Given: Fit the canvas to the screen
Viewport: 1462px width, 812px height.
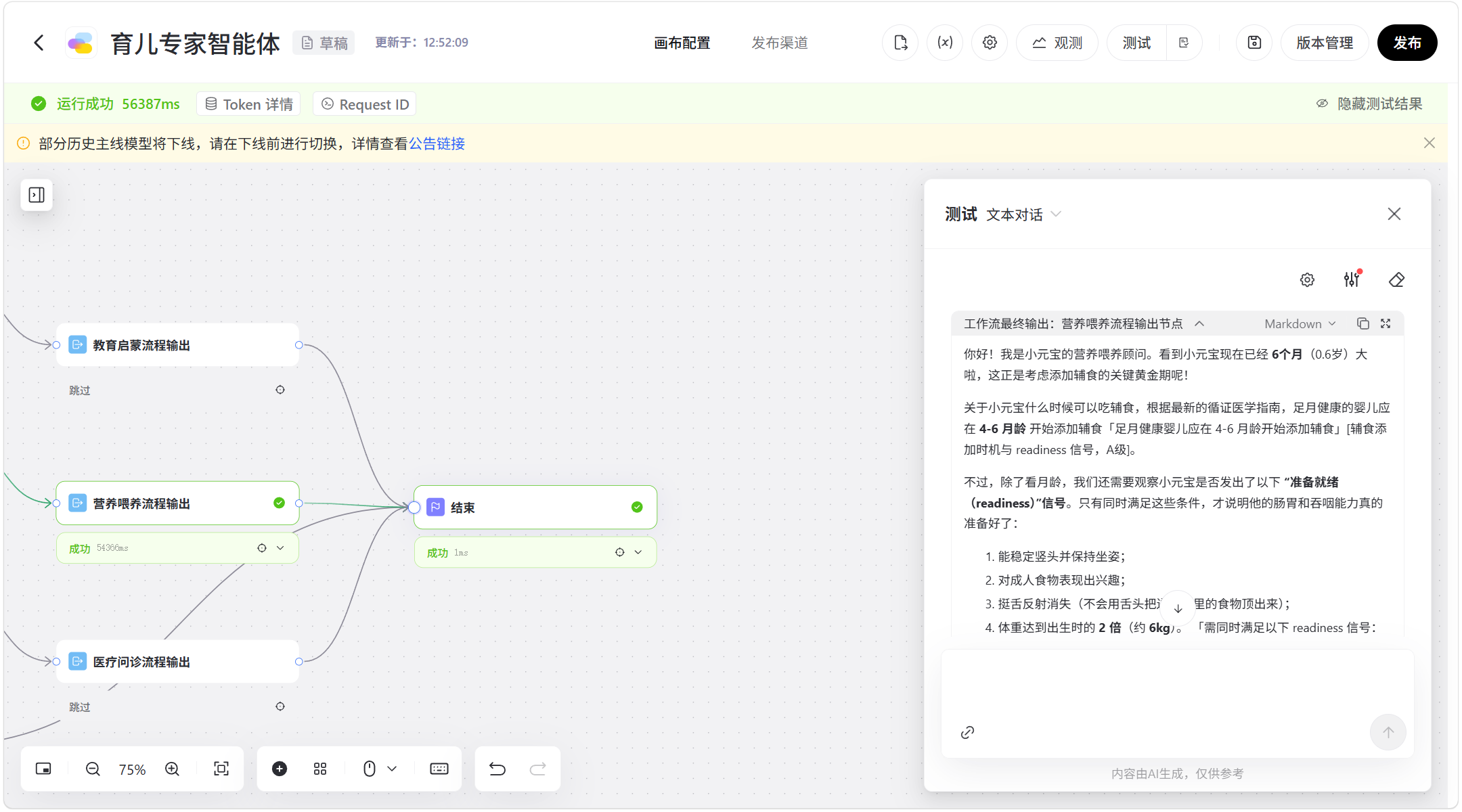Looking at the screenshot, I should pos(221,769).
